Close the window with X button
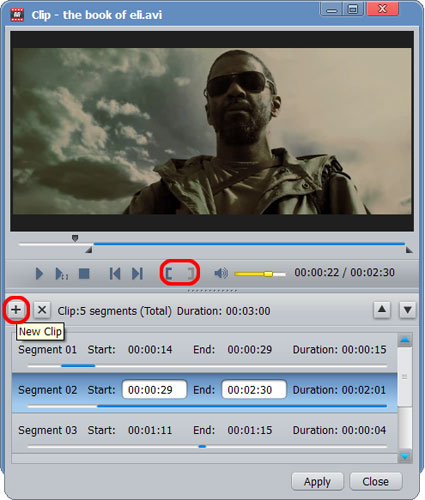425x500 pixels. click(383, 9)
